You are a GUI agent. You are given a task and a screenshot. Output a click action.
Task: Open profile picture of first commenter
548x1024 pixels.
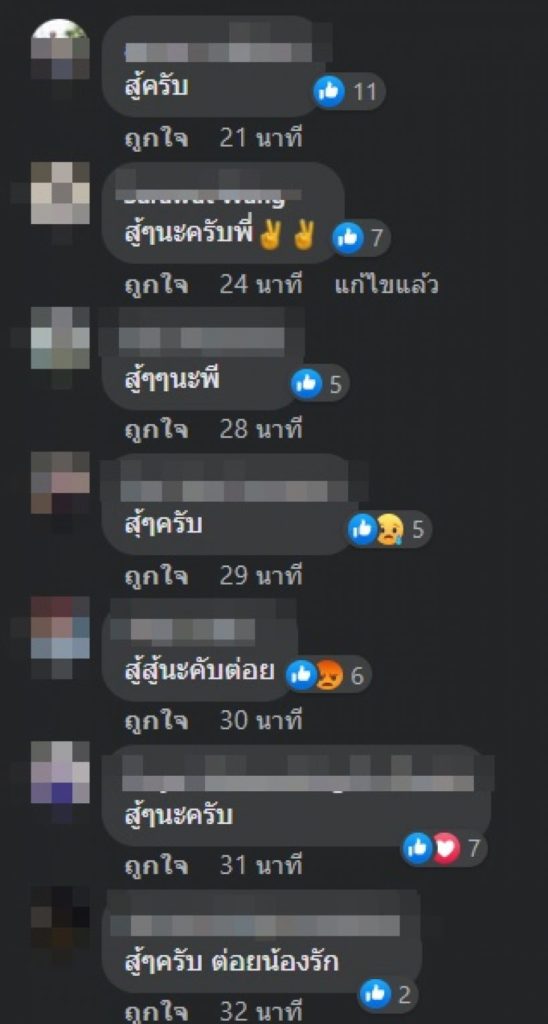tap(60, 49)
